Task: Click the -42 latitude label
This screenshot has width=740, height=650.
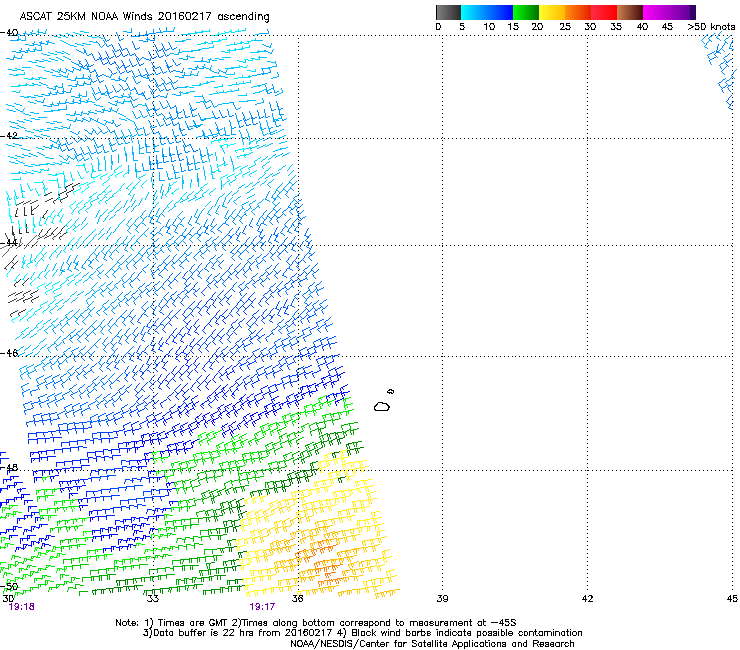Action: (9, 135)
